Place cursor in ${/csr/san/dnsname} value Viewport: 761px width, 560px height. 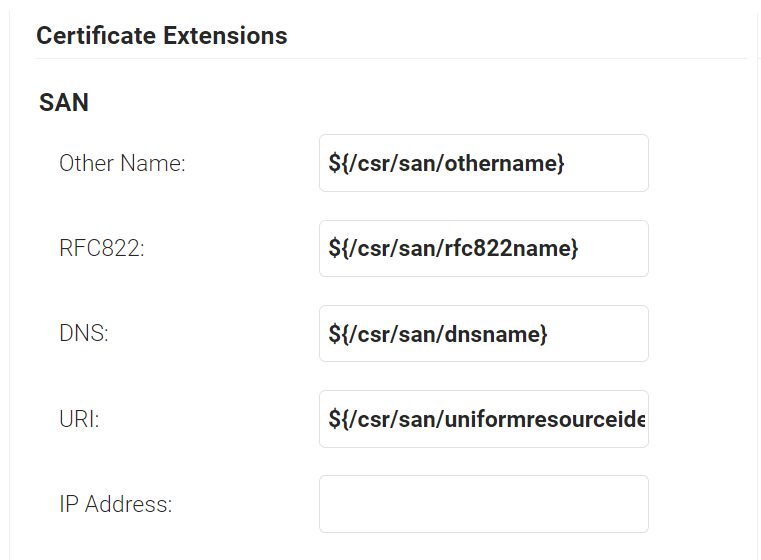pos(437,333)
